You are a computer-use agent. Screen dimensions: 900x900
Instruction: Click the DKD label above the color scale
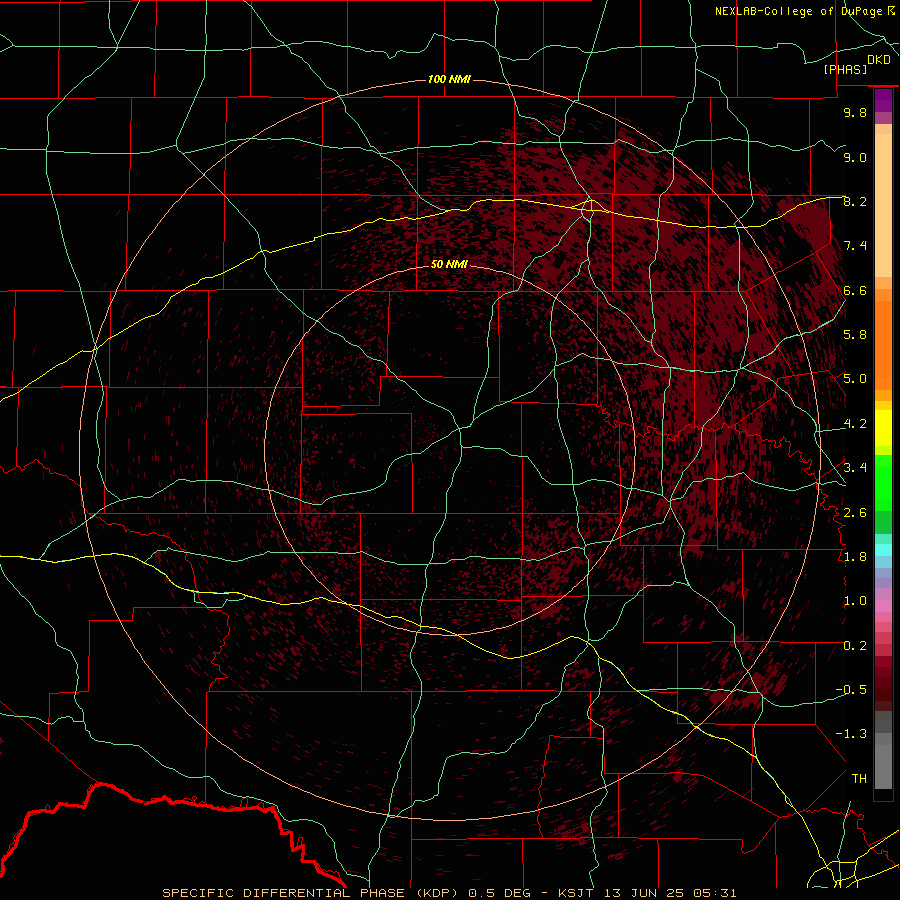[x=879, y=59]
